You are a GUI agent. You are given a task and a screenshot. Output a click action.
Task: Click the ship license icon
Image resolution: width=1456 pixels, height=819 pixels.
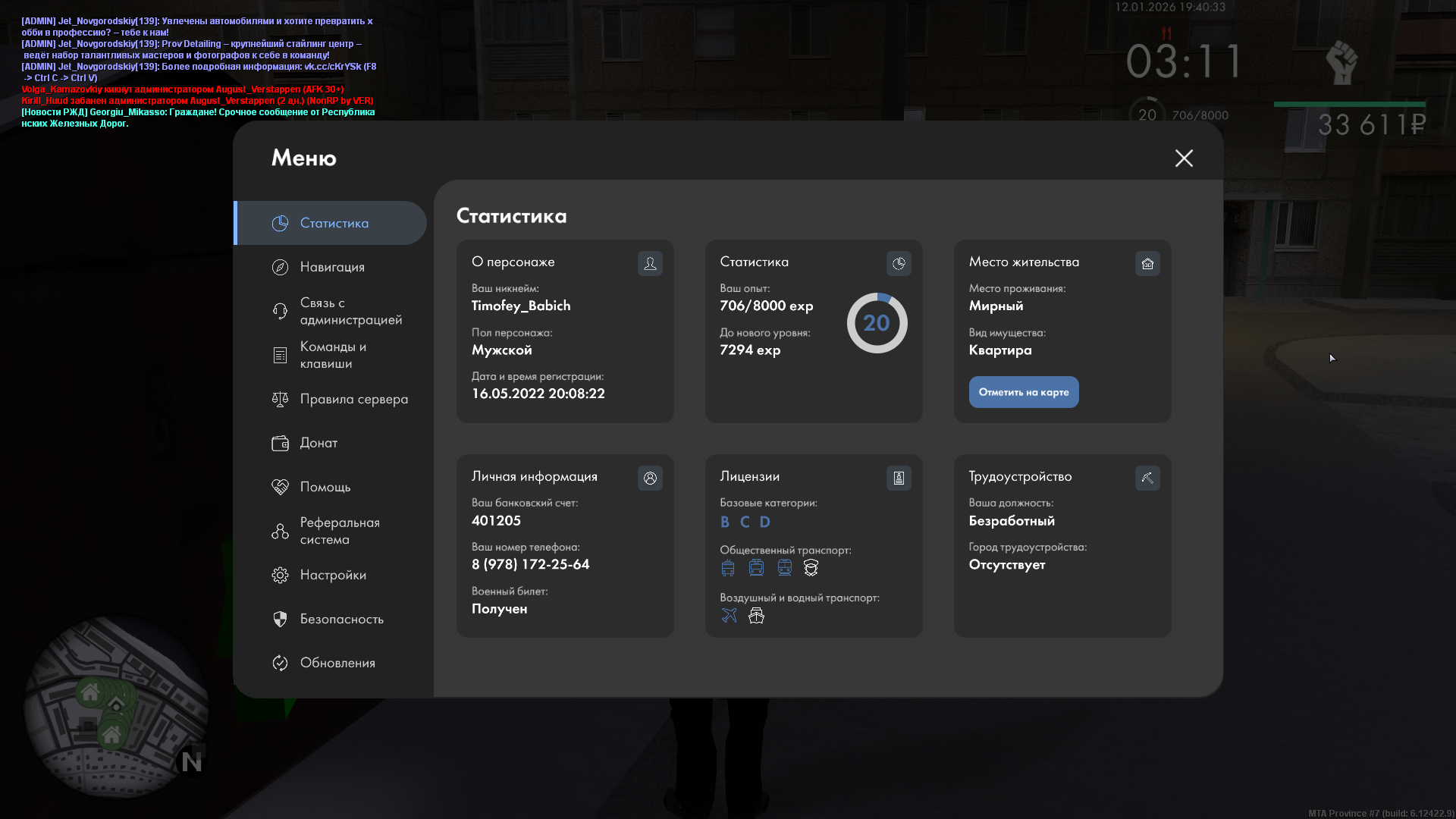click(756, 615)
